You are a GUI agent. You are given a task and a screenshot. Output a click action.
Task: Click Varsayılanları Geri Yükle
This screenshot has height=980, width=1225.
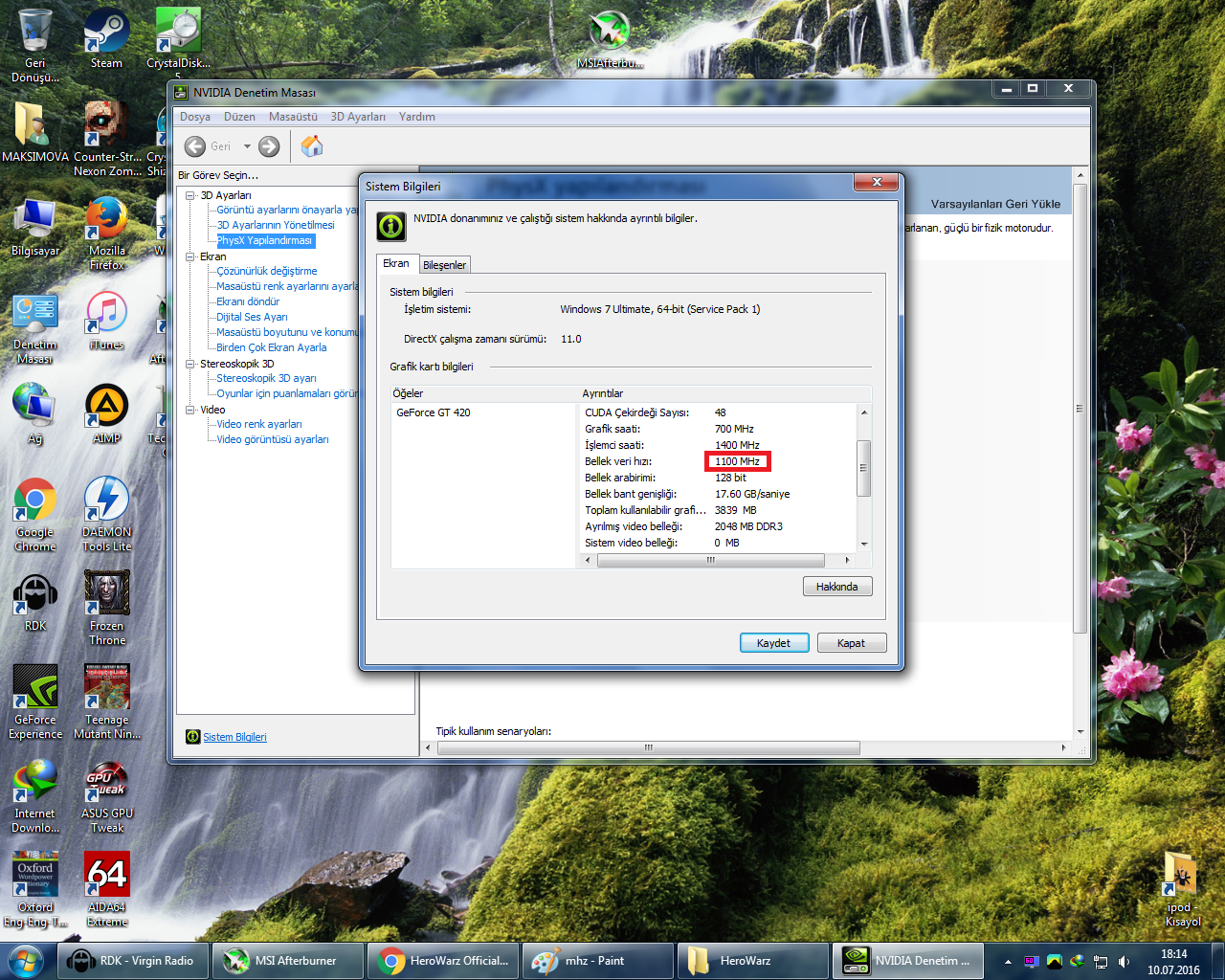point(995,204)
